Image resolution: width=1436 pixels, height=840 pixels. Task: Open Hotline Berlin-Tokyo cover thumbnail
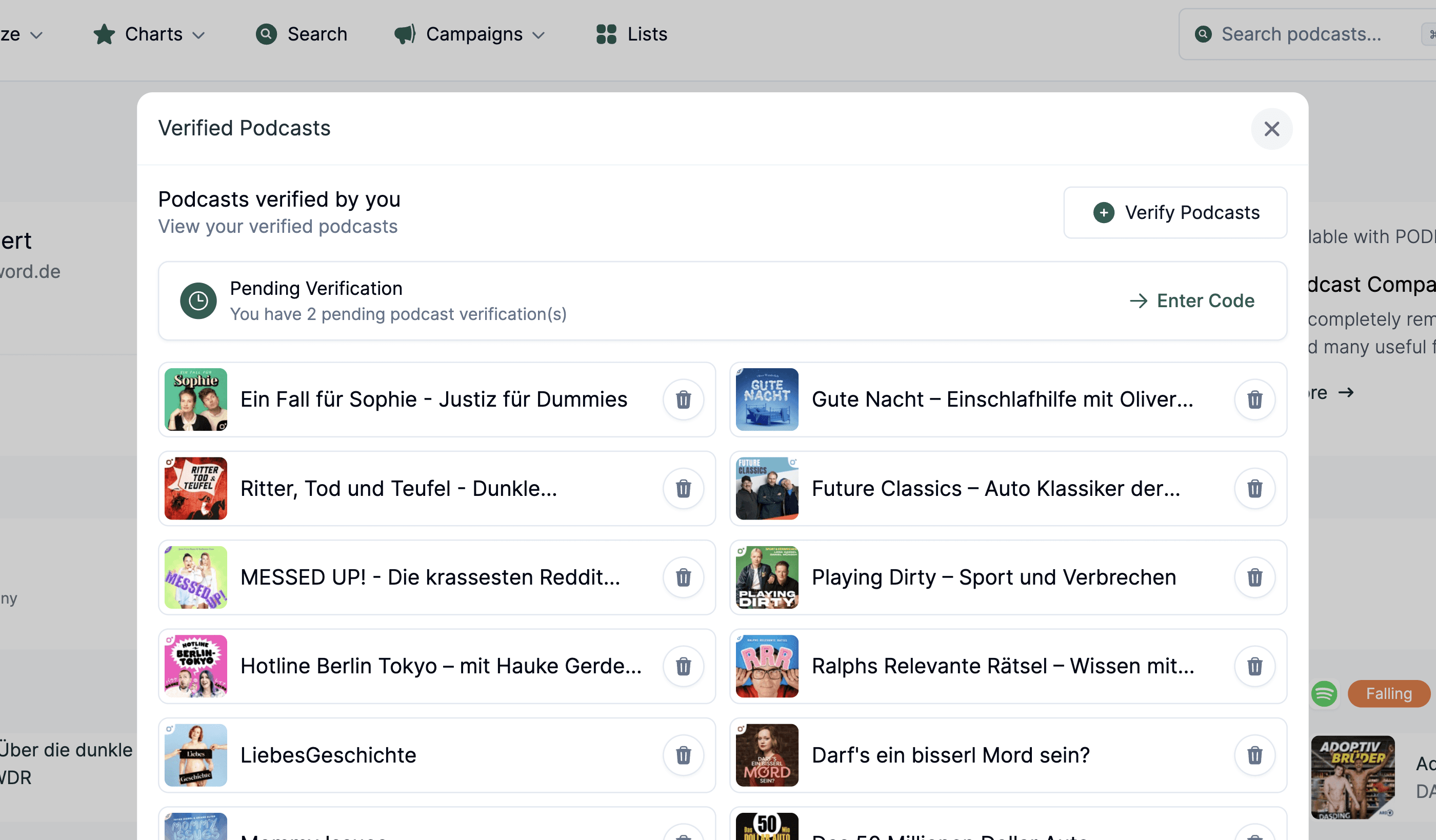click(x=196, y=666)
